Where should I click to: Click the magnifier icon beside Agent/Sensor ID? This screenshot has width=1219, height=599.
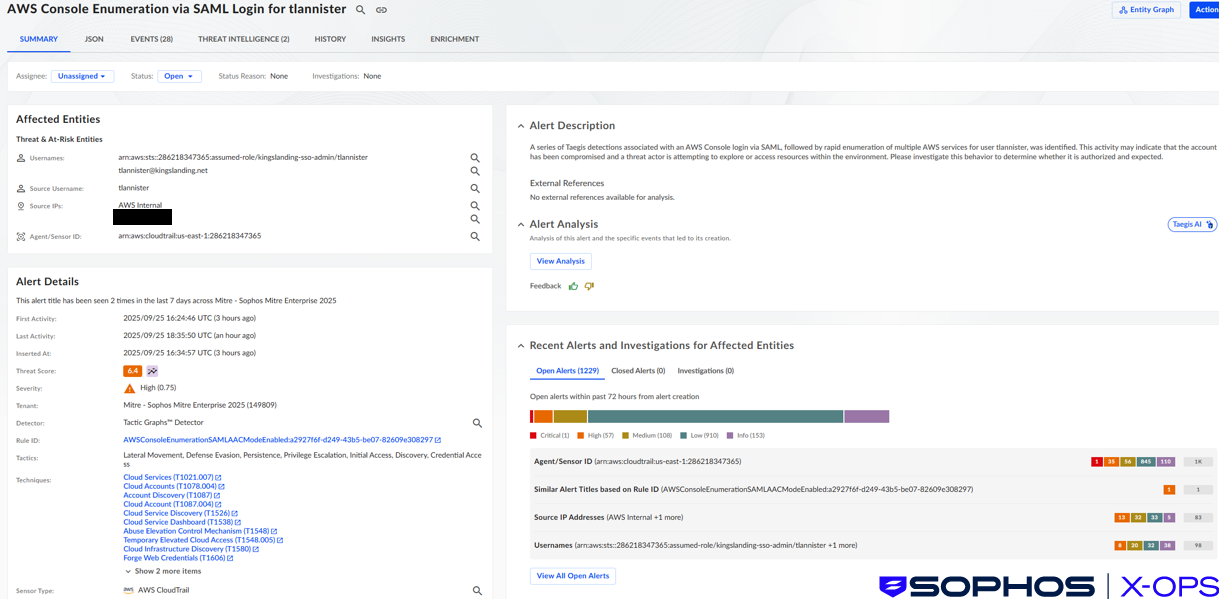click(475, 236)
